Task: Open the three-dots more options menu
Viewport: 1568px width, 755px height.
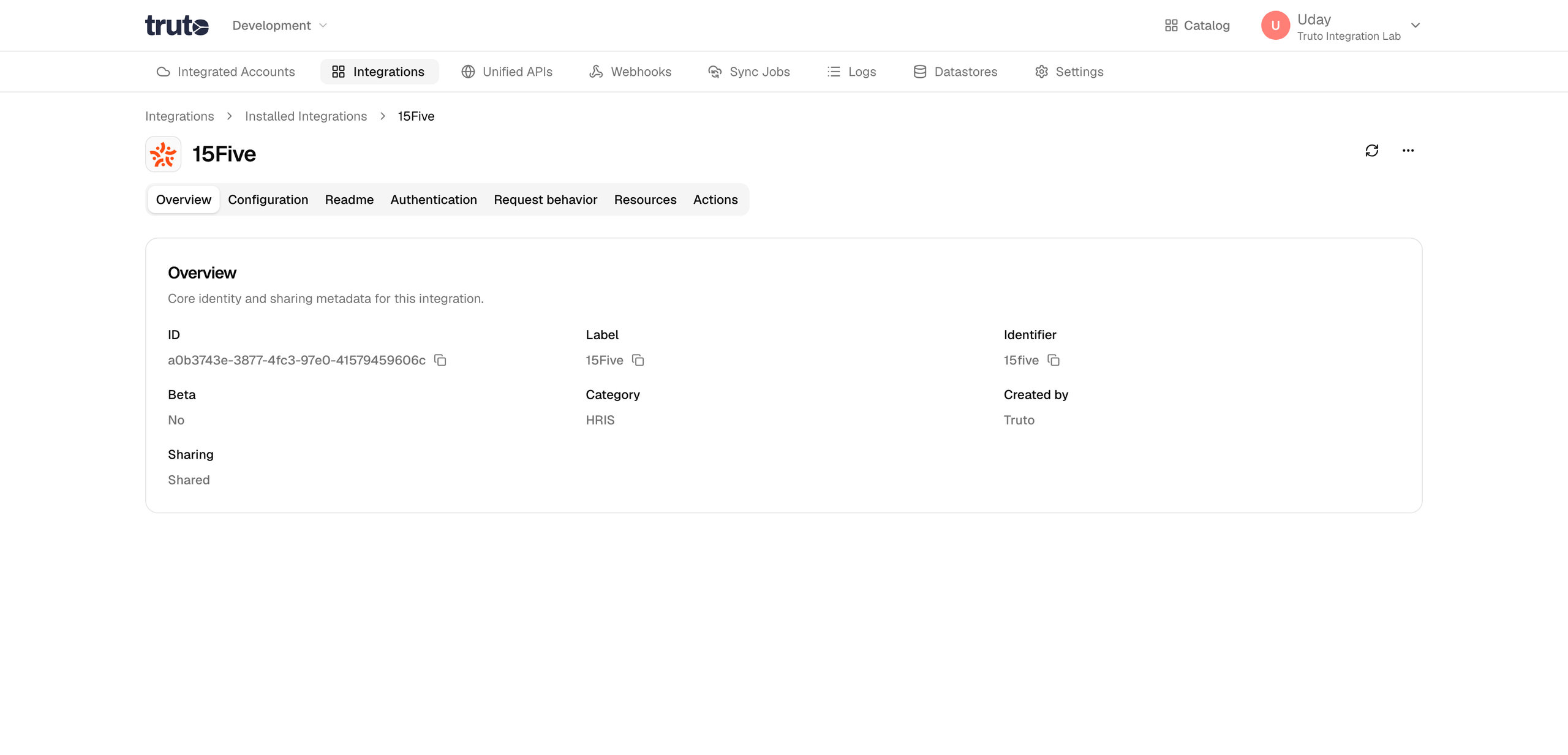Action: 1408,151
